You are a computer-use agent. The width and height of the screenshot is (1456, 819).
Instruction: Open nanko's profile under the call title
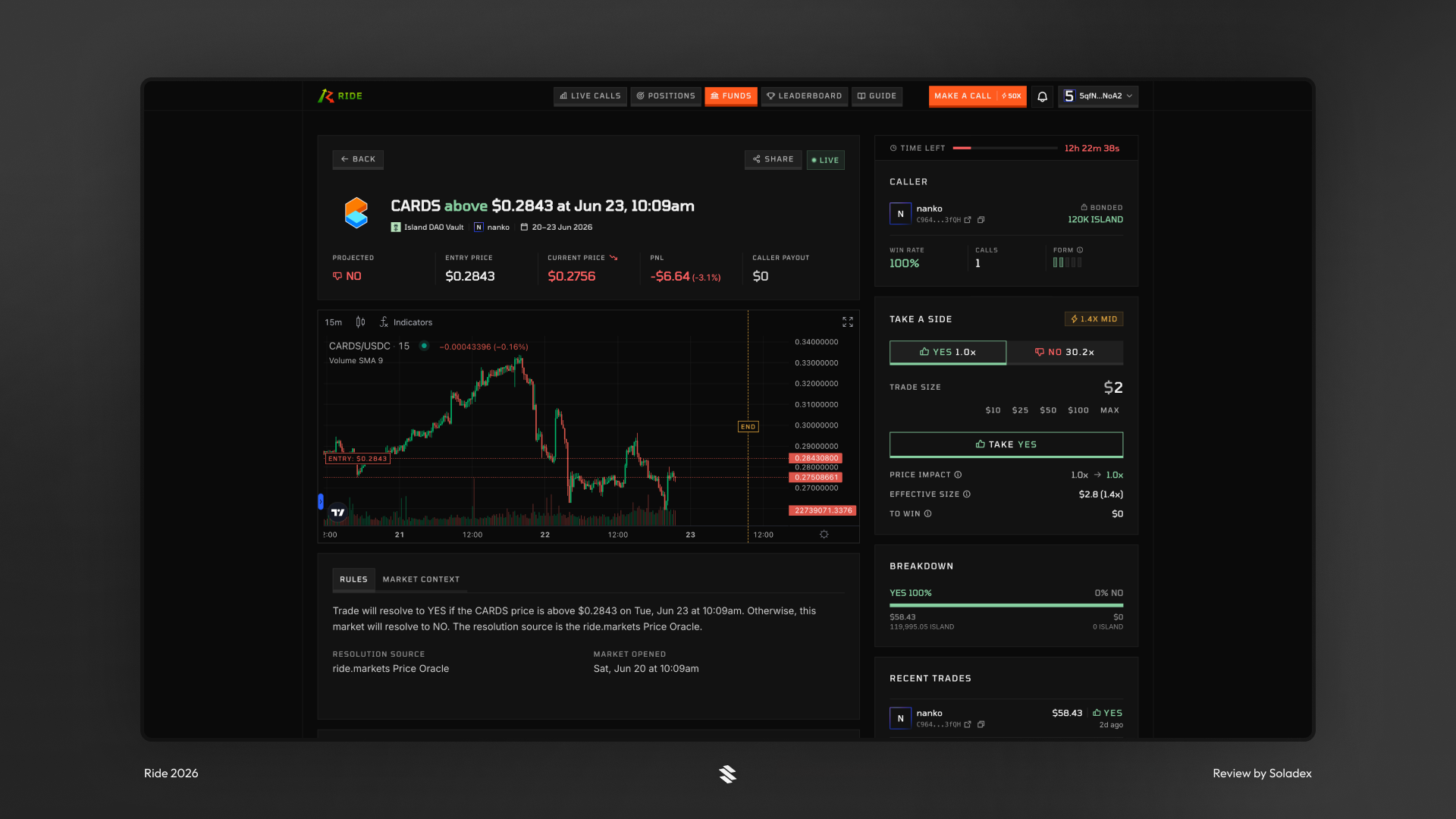coord(492,227)
